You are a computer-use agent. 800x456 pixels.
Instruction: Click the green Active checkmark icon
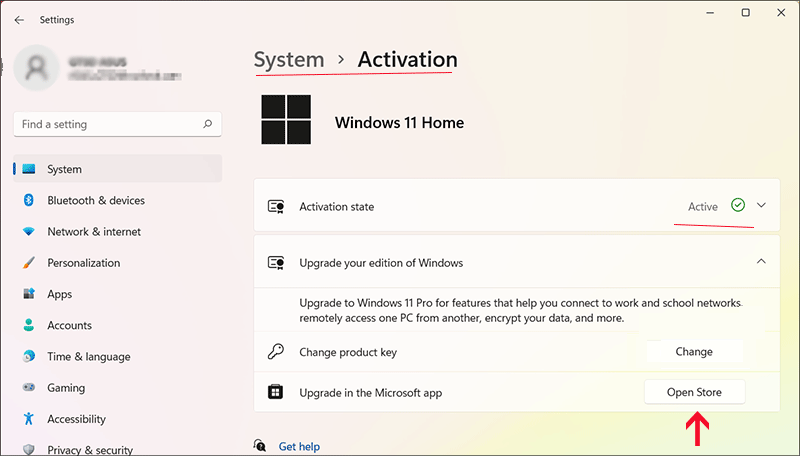738,205
